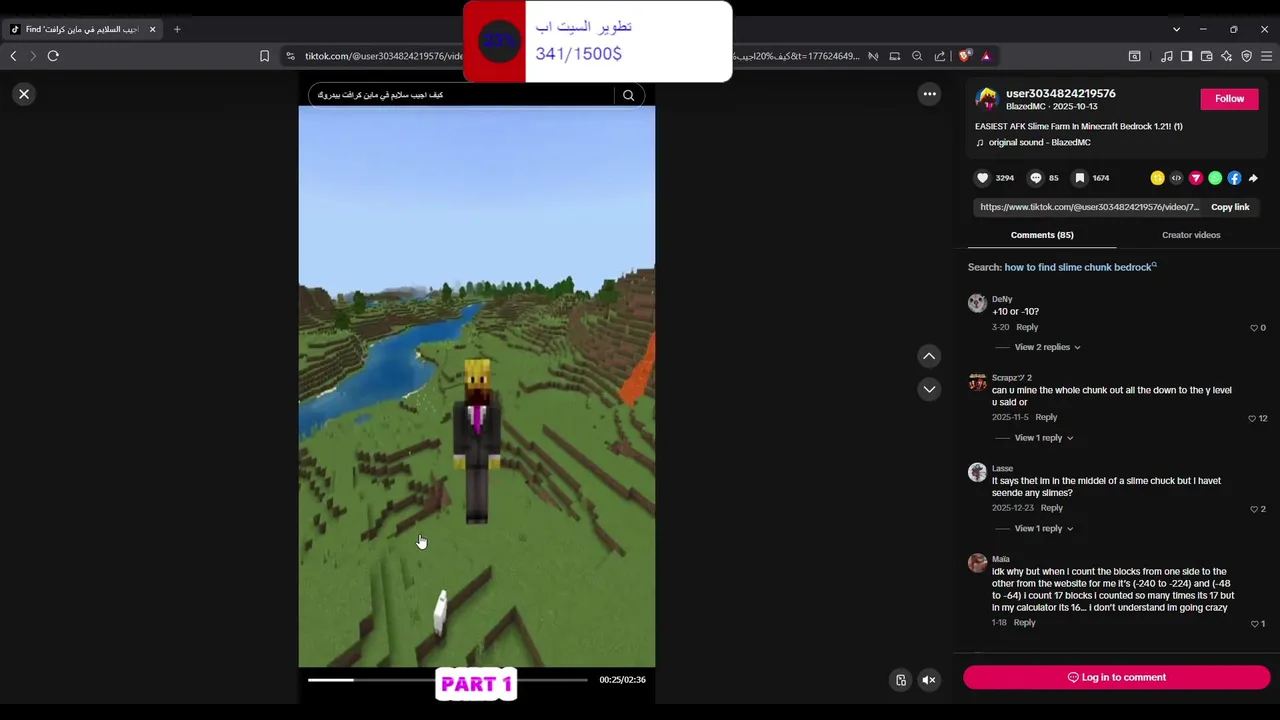Expand 'View 2 replies' under DeNy's comment

click(x=1047, y=347)
